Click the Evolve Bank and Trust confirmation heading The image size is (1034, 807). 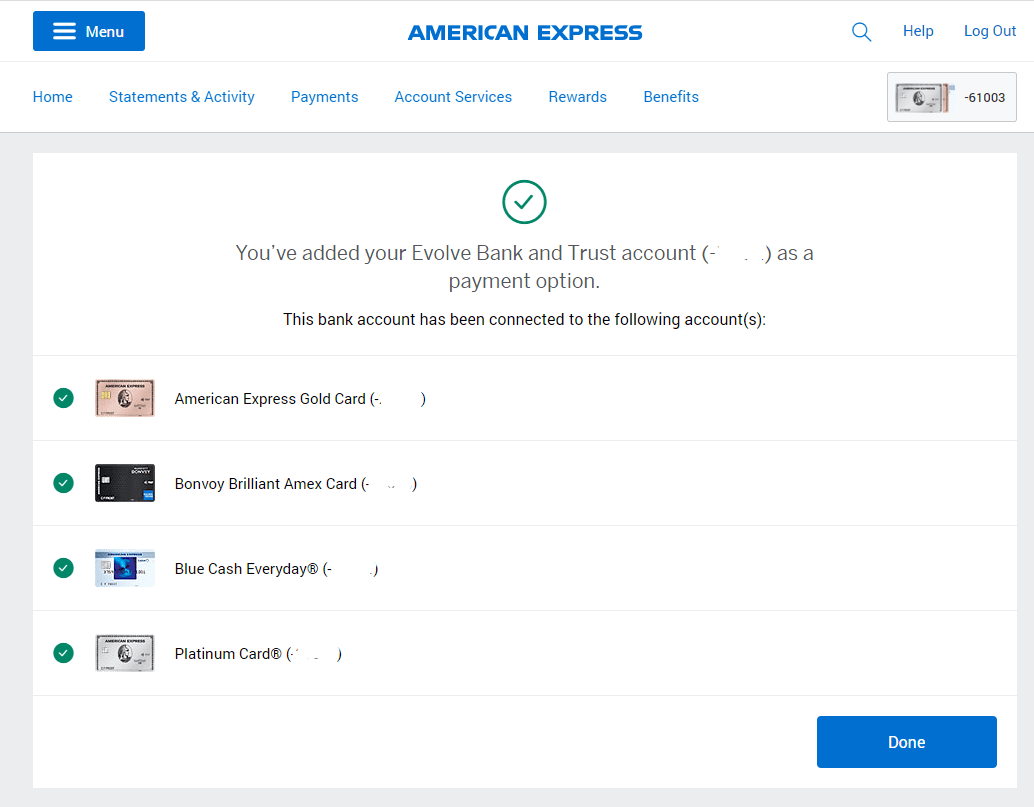524,267
